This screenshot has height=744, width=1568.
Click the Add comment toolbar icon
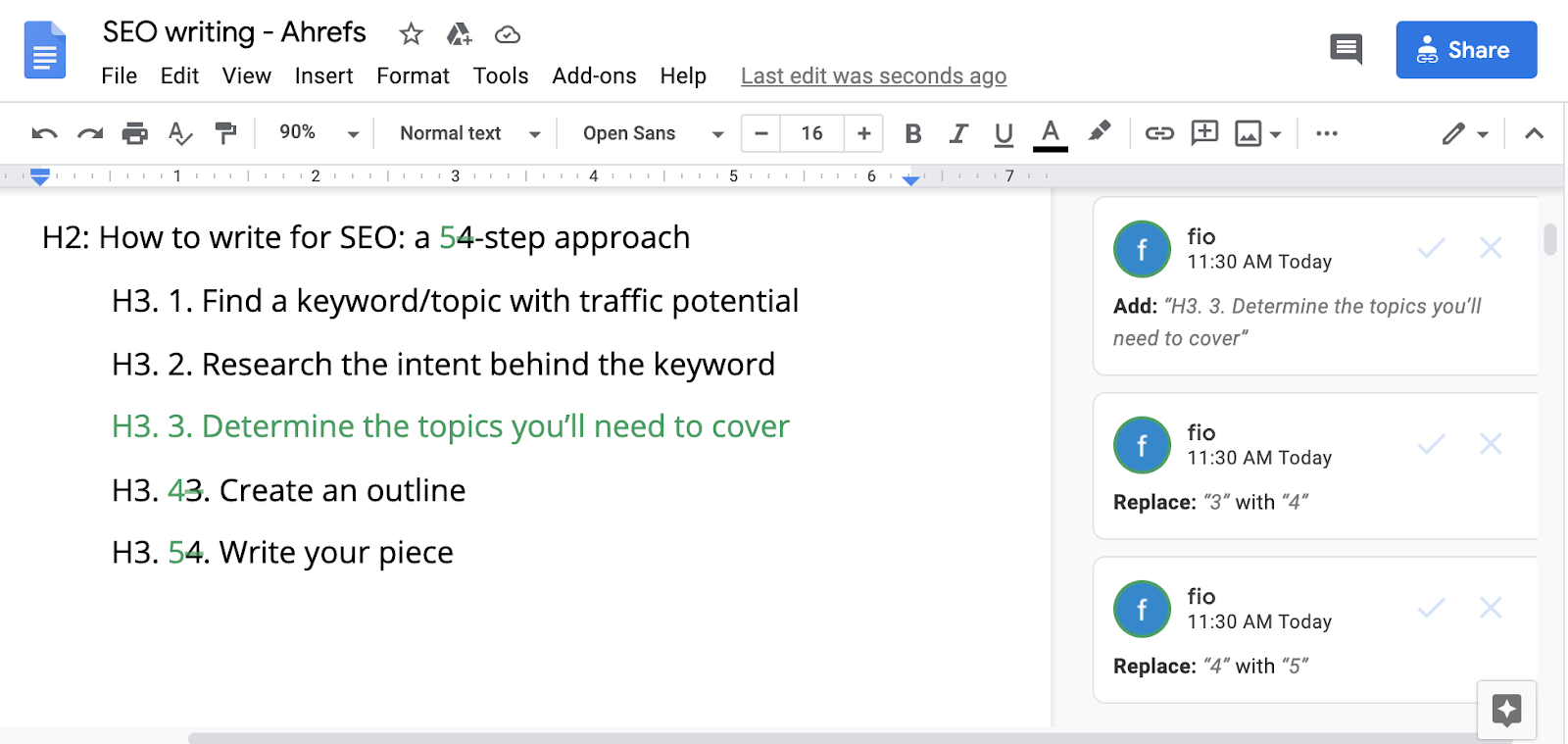tap(1204, 133)
